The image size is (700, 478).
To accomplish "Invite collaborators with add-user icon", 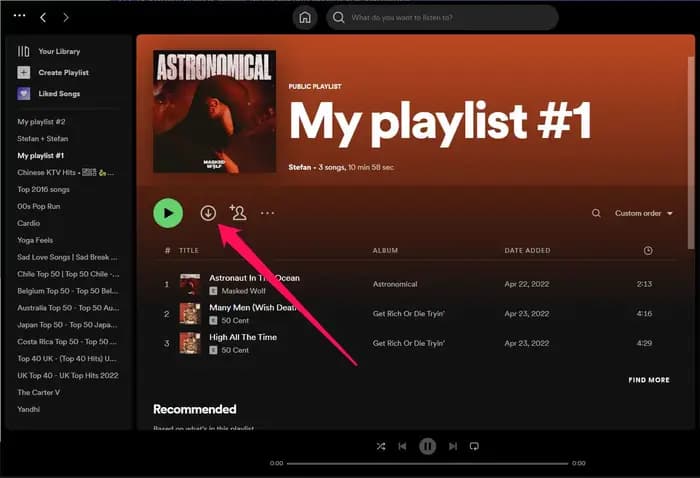I will (238, 212).
